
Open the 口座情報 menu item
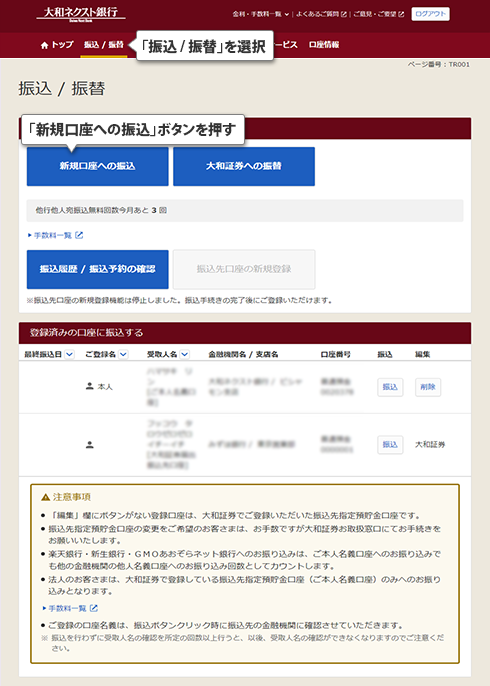tap(324, 45)
